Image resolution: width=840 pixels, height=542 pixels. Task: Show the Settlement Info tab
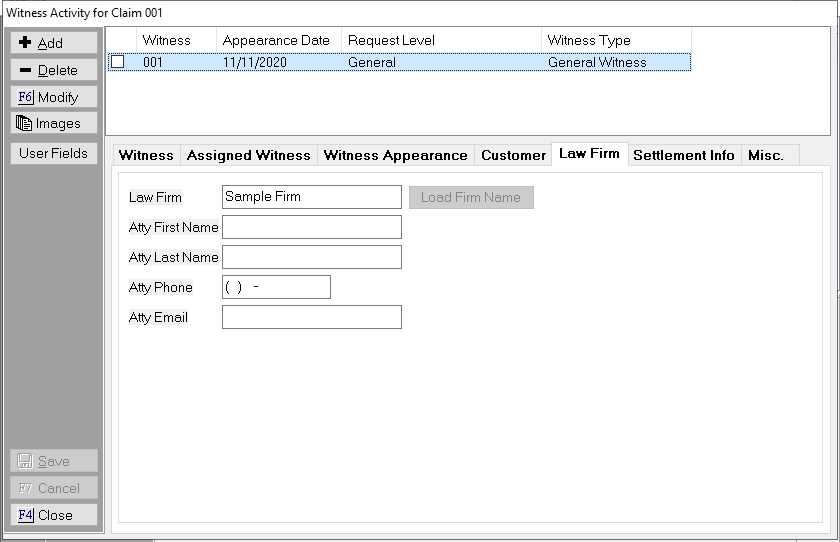point(684,155)
